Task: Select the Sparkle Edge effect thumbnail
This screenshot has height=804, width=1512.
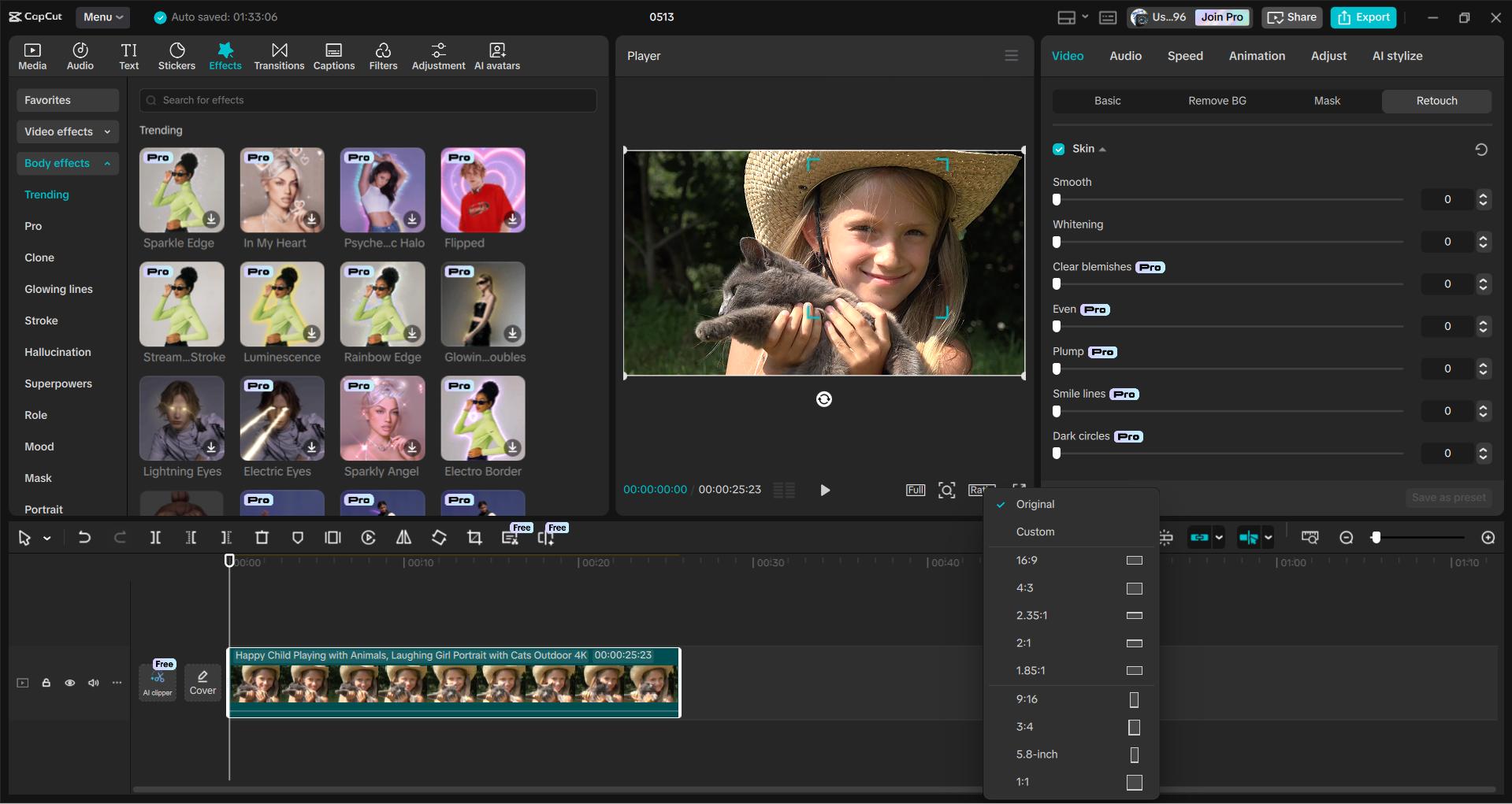Action: coord(181,190)
